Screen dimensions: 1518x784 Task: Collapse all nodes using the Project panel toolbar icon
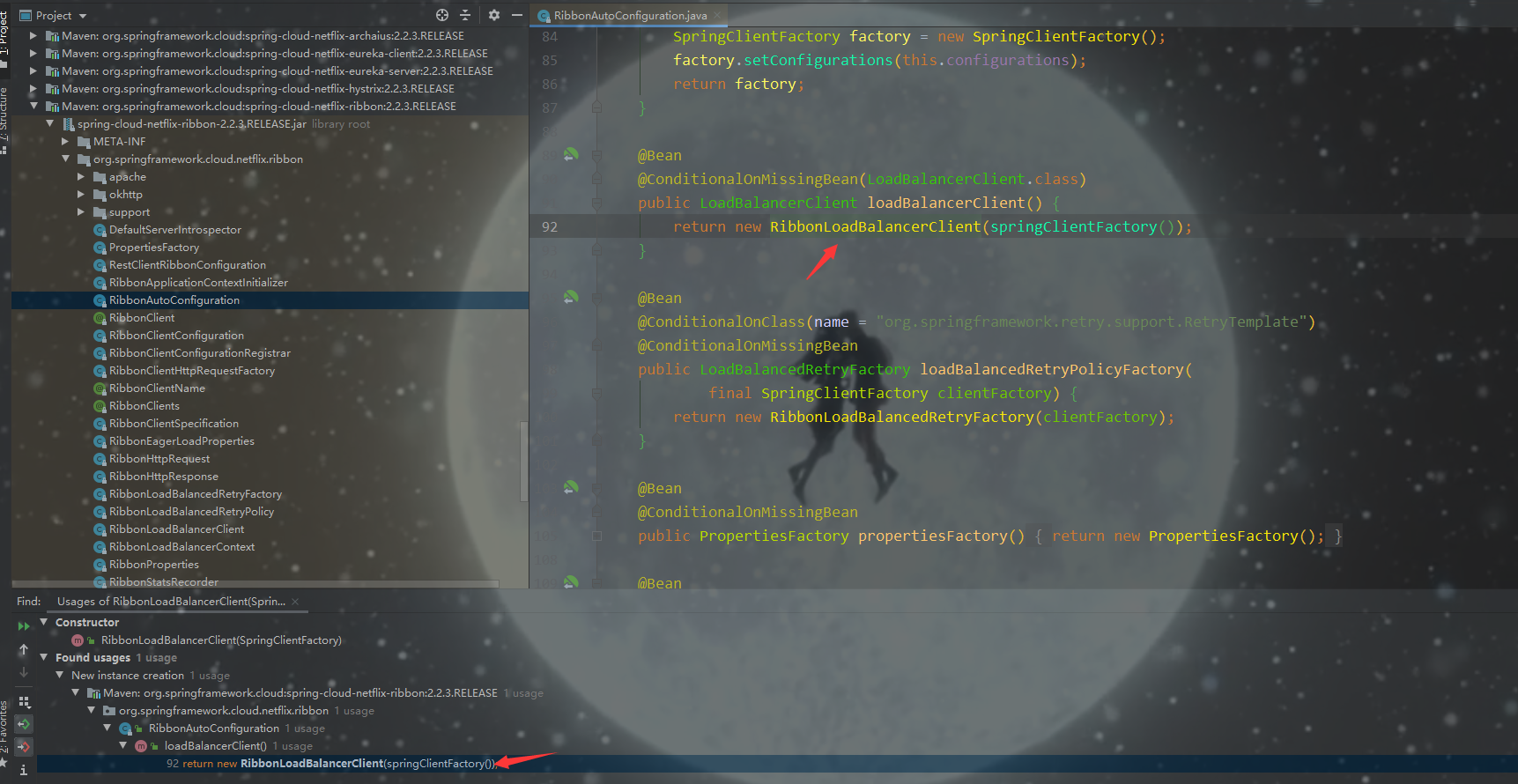click(x=466, y=15)
